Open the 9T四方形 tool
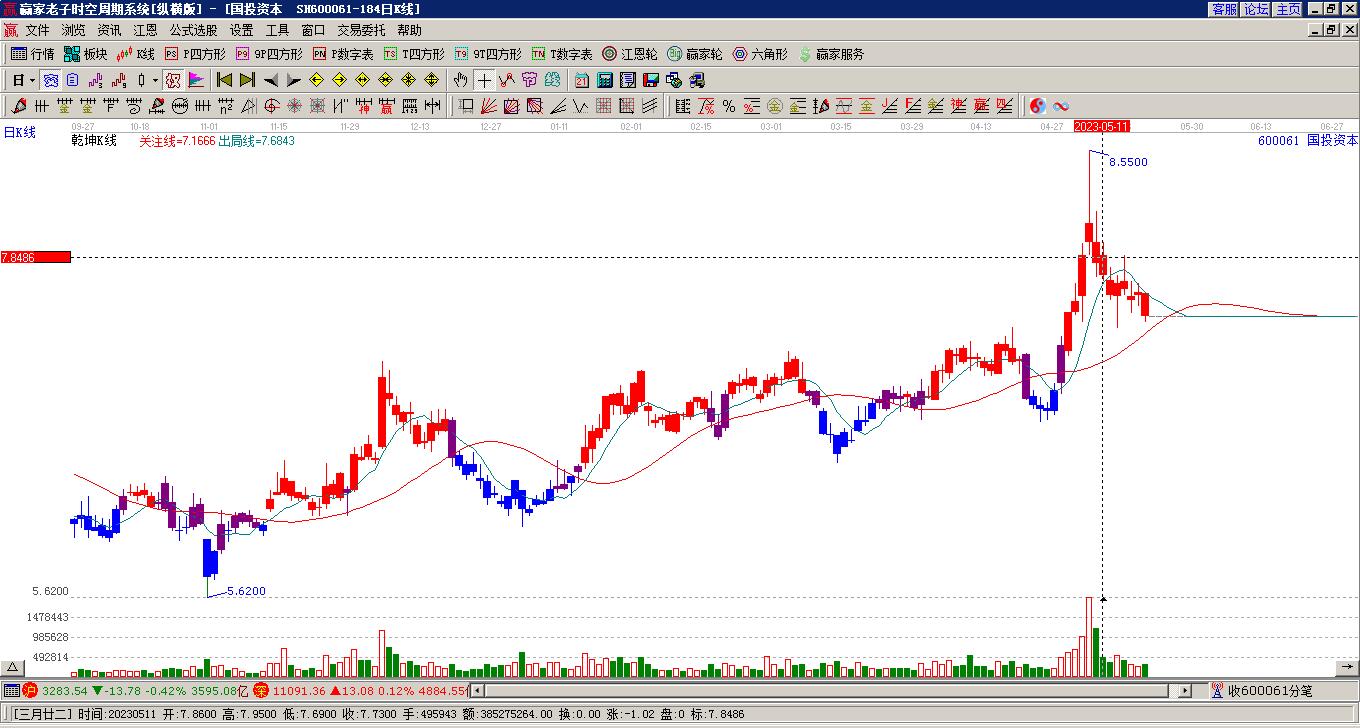1360x728 pixels. [x=488, y=54]
